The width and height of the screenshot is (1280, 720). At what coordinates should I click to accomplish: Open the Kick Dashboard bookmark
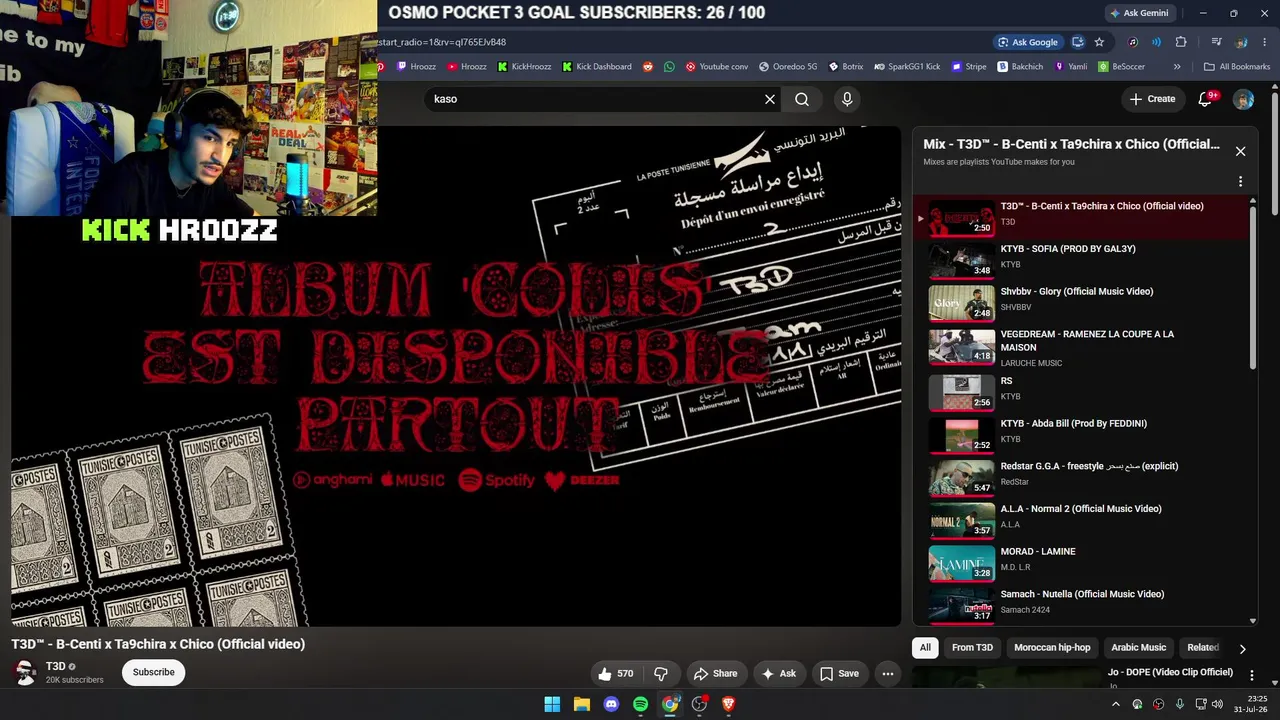[x=597, y=67]
